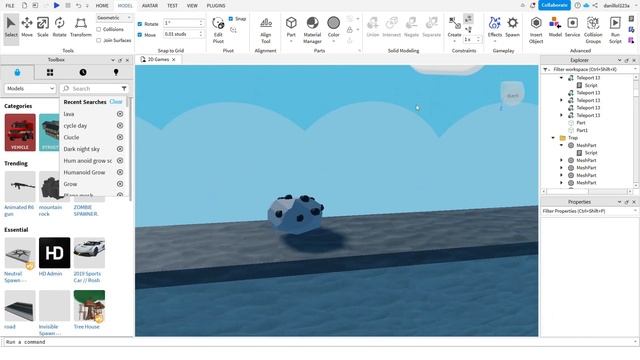640x360 pixels.
Task: Open Toolbox Marketplace tab icon
Action: (x=17, y=72)
